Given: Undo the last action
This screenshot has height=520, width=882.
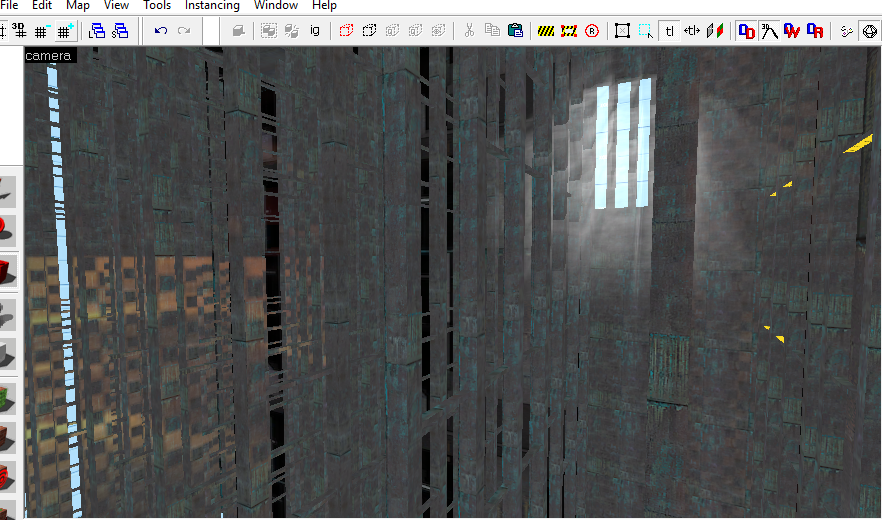Looking at the screenshot, I should (x=161, y=30).
